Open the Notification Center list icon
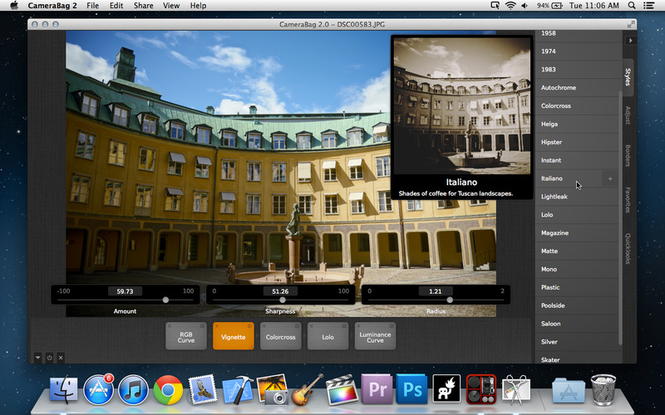665x415 pixels. 648,6
